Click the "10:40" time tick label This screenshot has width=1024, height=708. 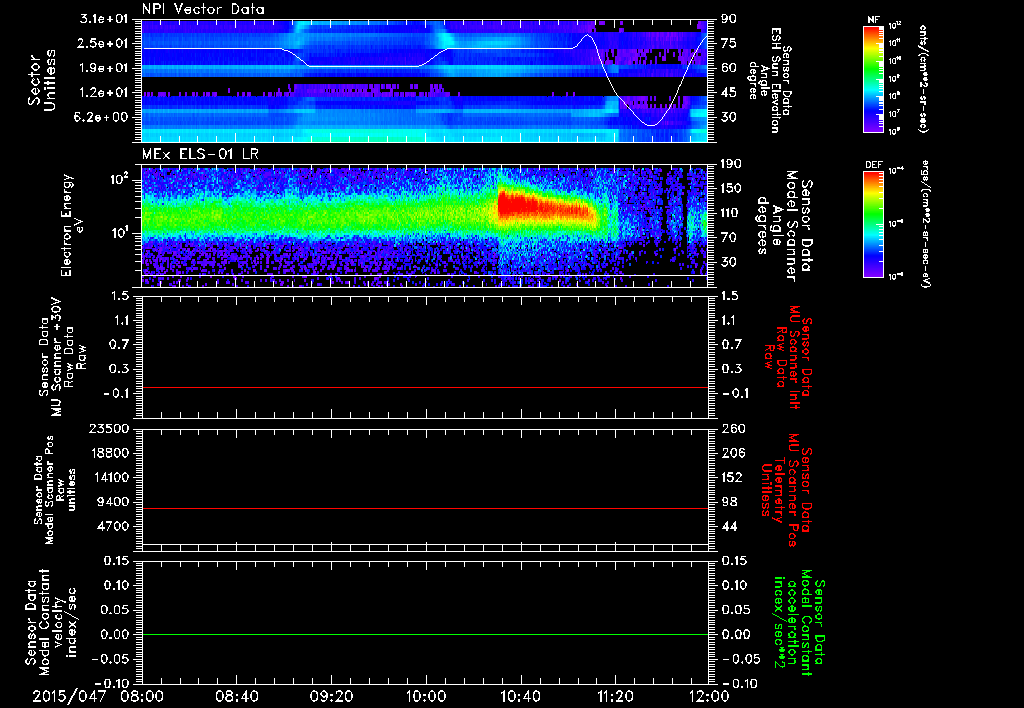coord(520,696)
